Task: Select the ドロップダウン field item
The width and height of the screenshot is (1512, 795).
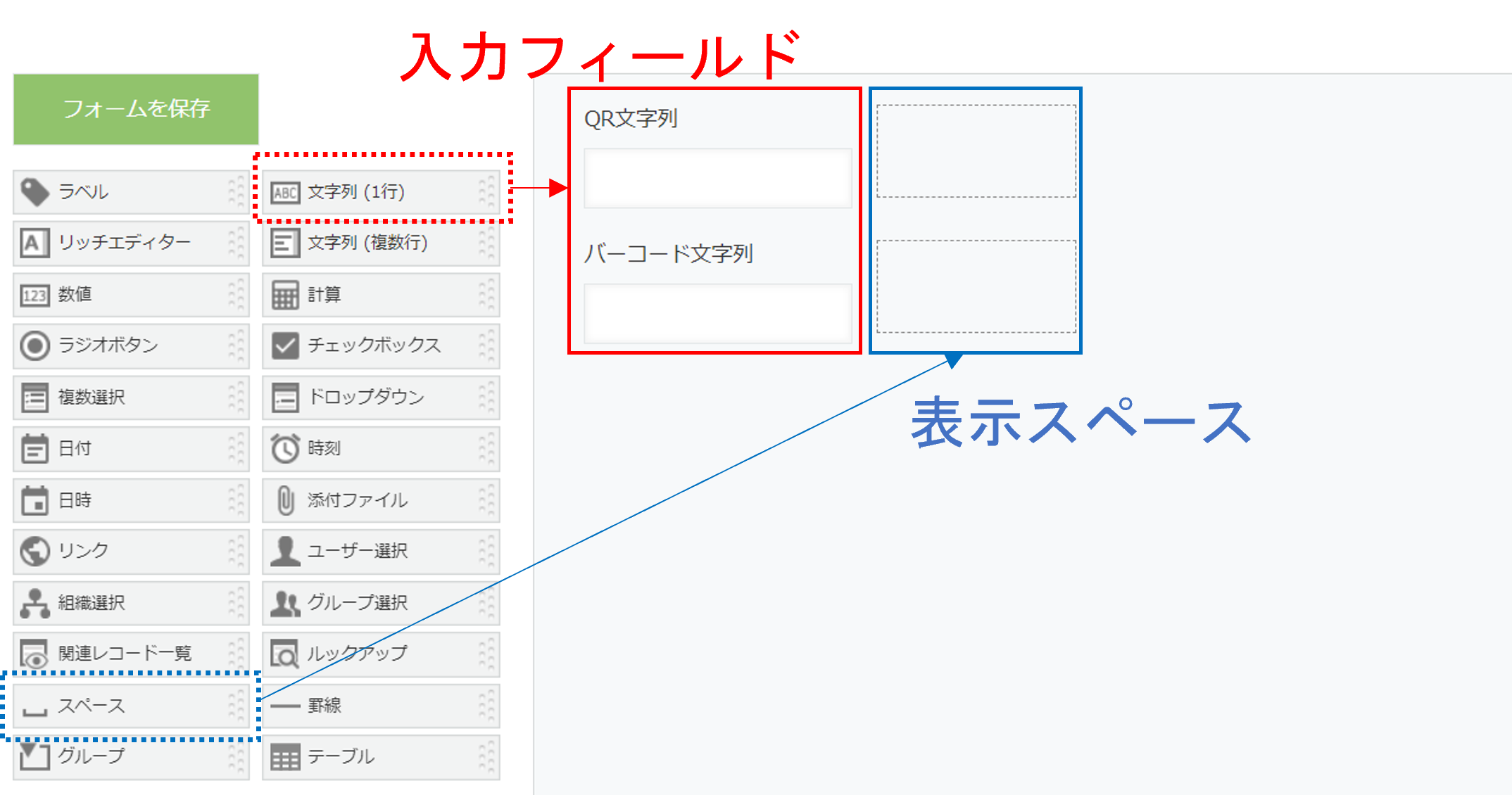Action: coord(380,397)
